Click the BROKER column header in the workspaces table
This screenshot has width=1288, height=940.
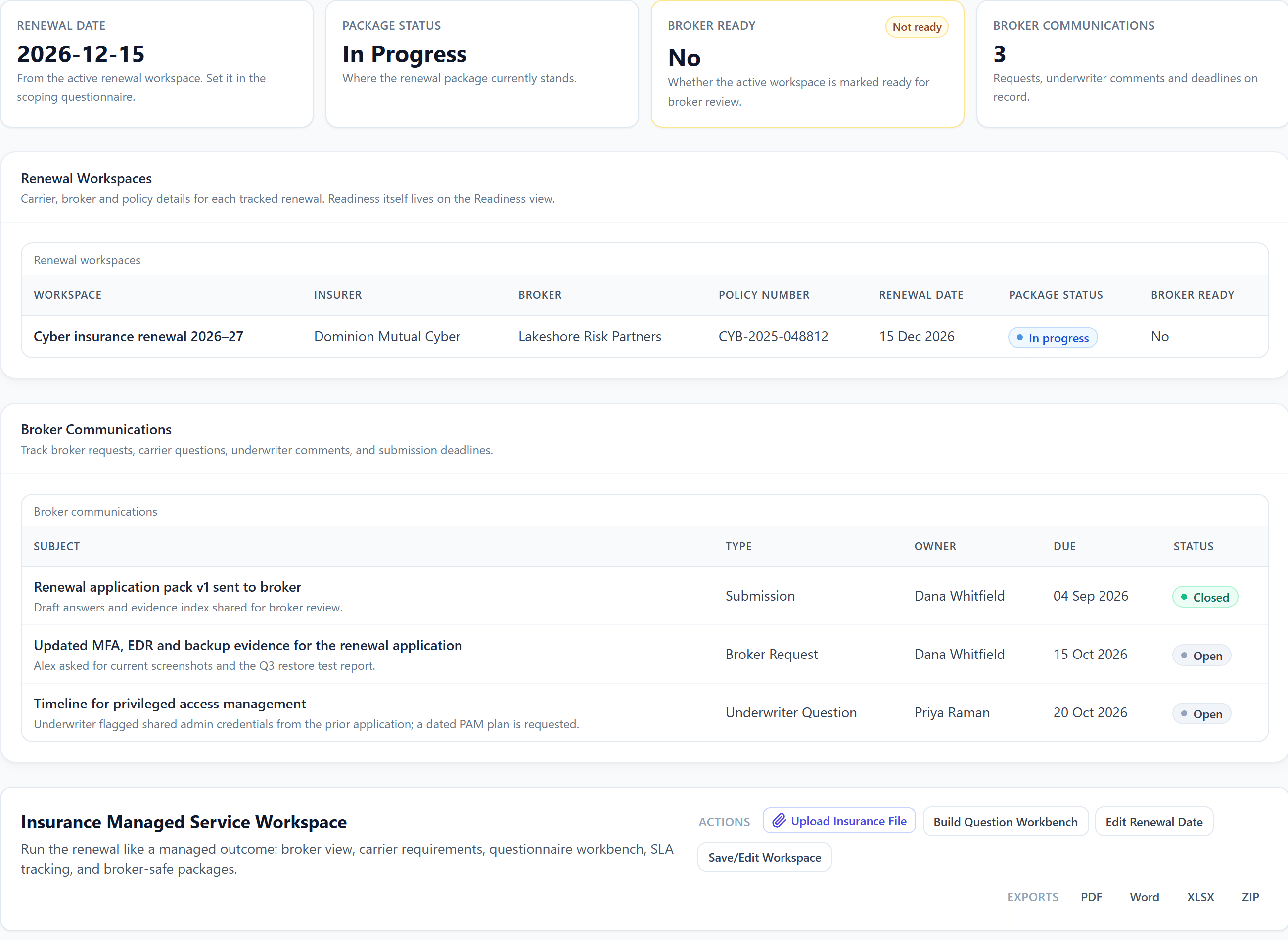(539, 295)
